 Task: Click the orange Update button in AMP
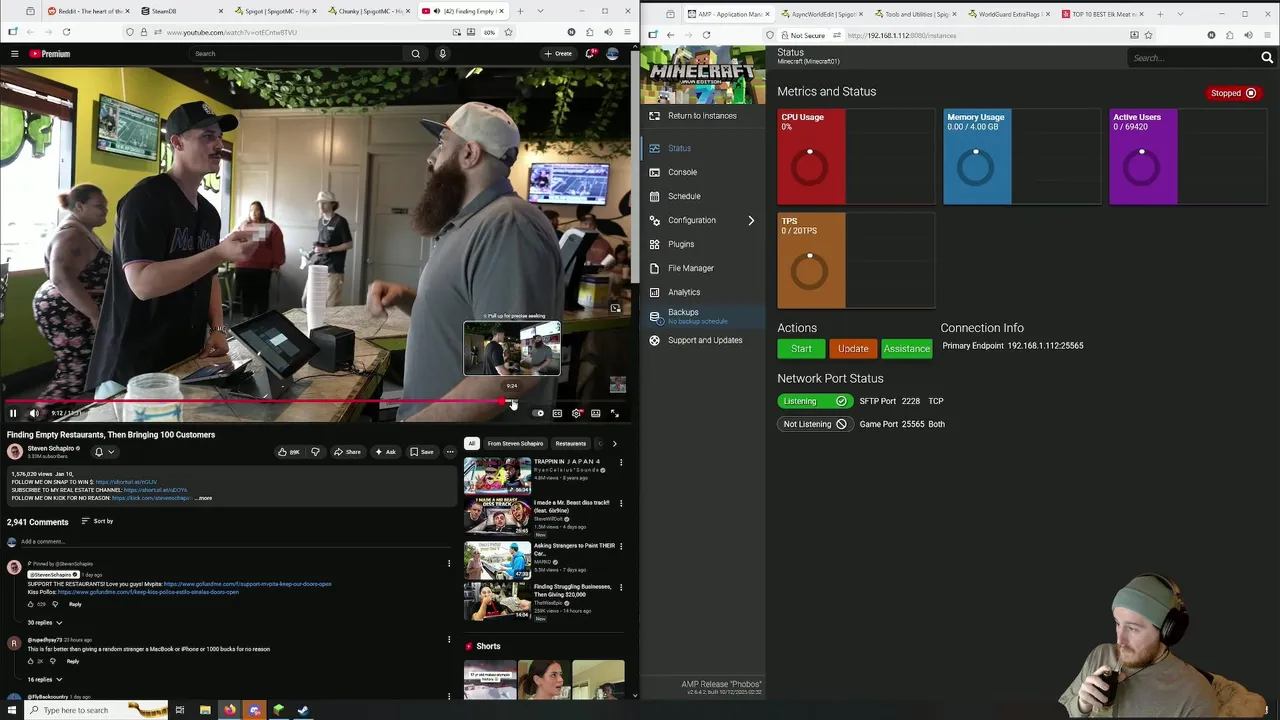pyautogui.click(x=853, y=349)
